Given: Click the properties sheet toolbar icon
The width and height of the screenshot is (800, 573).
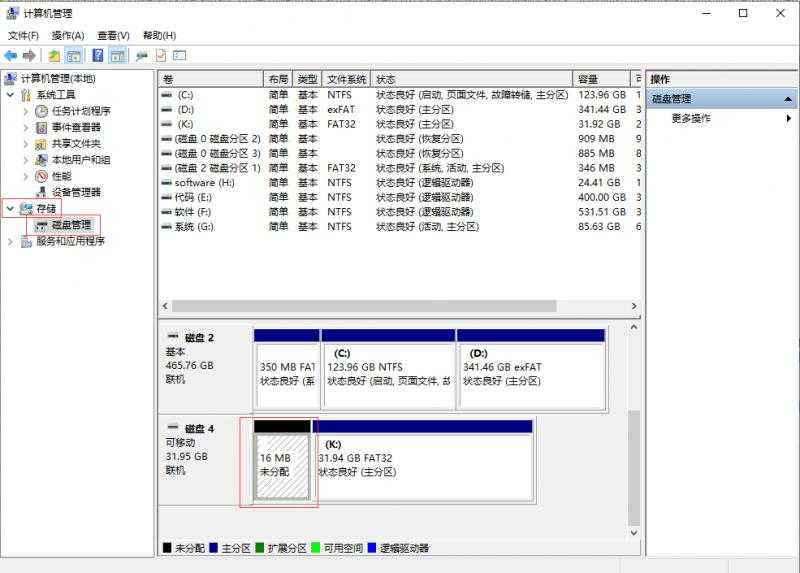Looking at the screenshot, I should (161, 56).
